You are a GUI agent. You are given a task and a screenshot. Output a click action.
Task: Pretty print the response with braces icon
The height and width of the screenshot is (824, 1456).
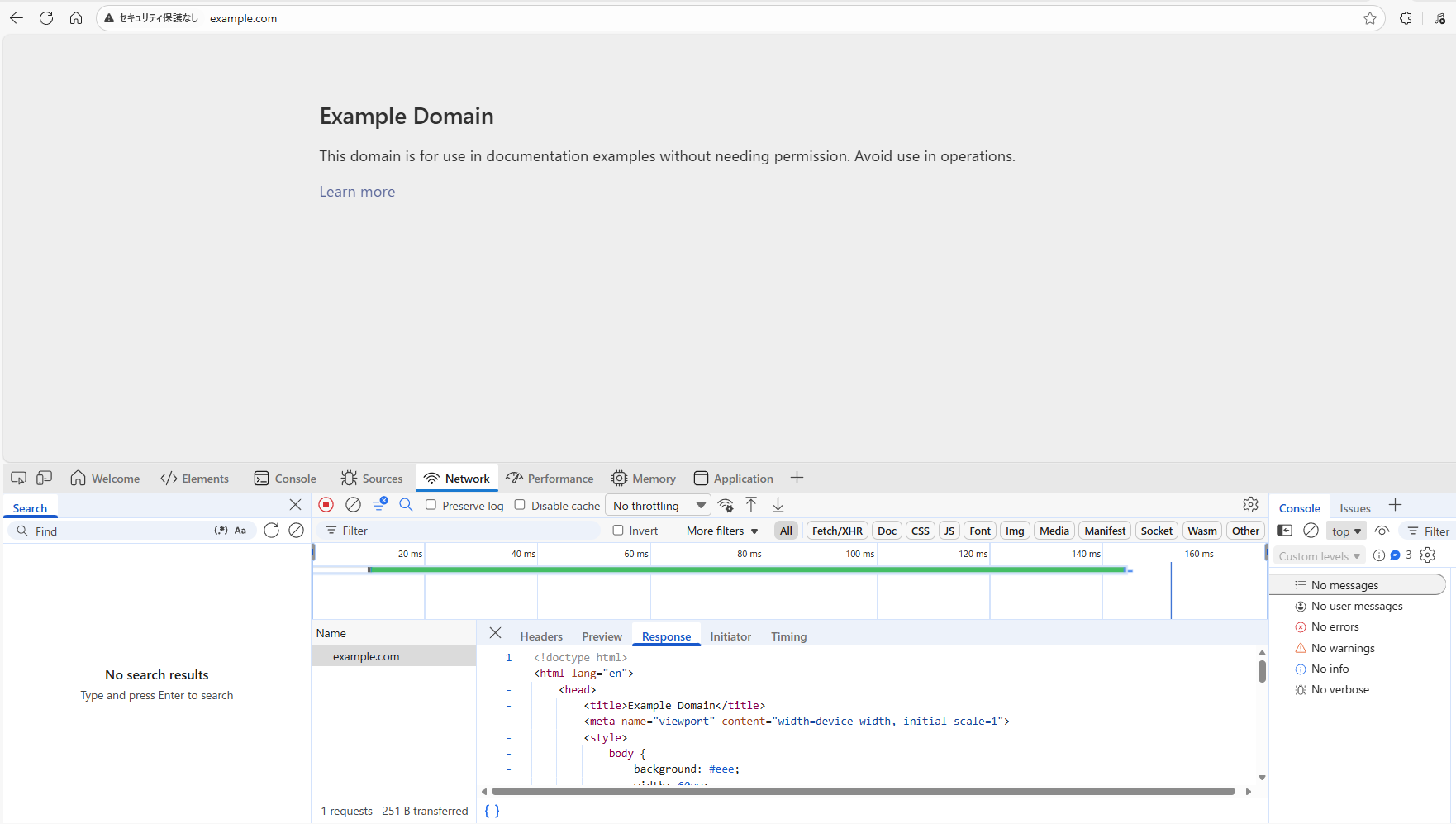492,811
